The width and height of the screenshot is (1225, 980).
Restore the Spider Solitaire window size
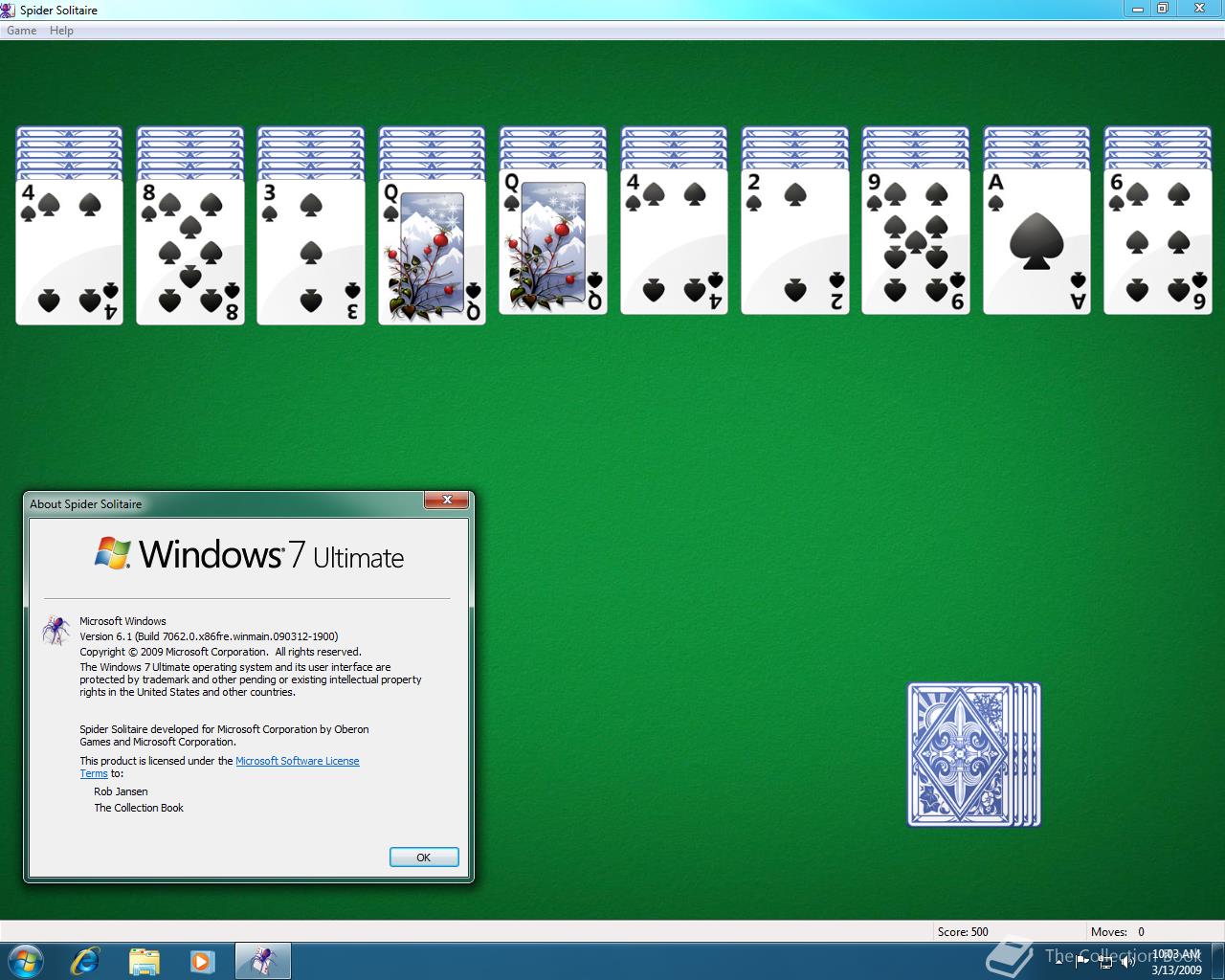[x=1162, y=8]
